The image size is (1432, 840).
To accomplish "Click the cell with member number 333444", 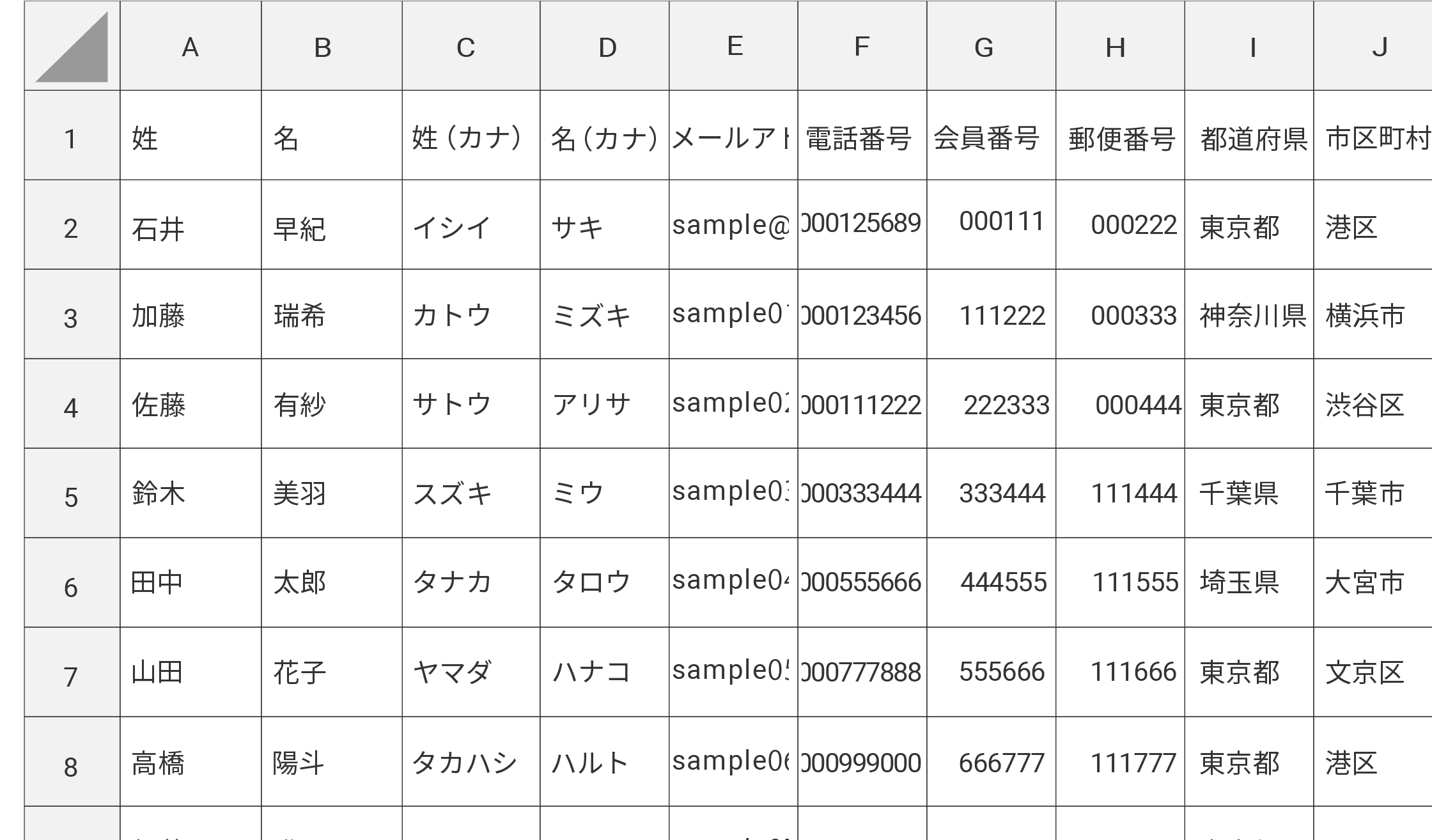I will [992, 494].
